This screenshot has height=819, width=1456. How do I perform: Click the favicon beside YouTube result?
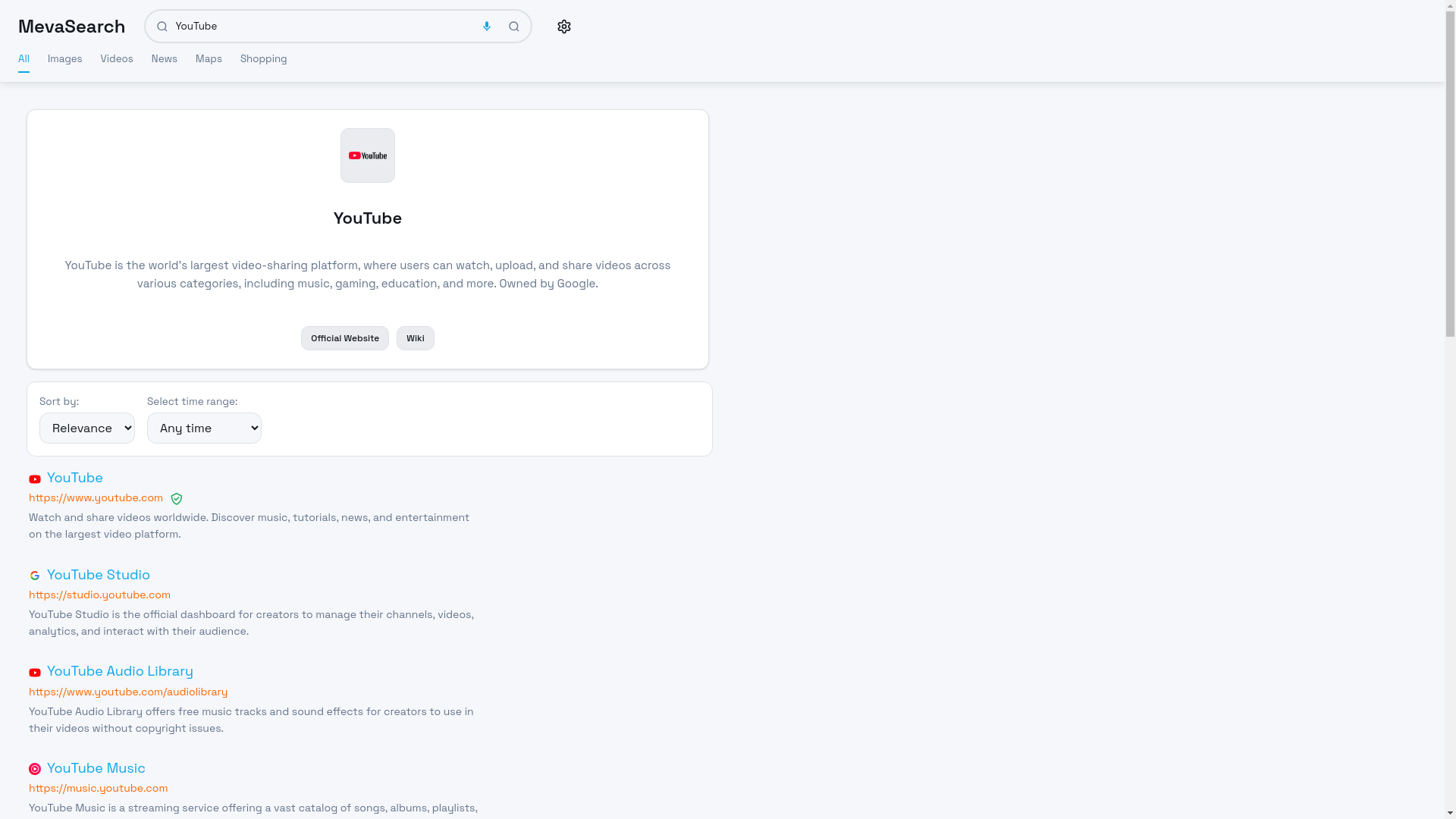click(35, 479)
